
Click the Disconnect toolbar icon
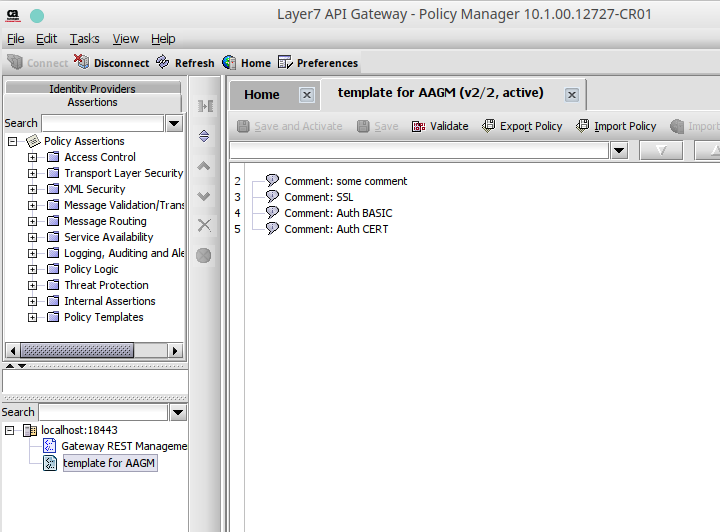tap(84, 62)
